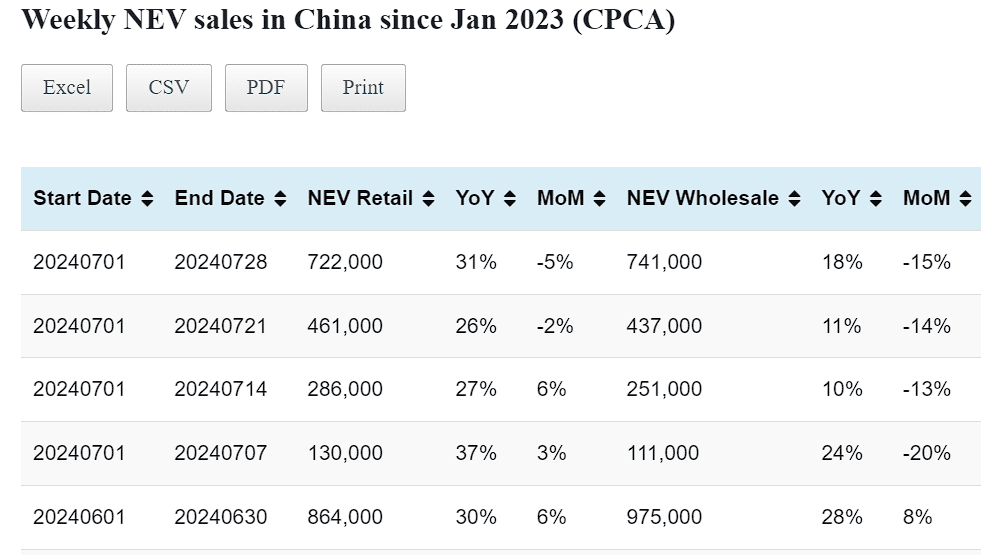This screenshot has width=989, height=555.
Task: Click the Excel export button
Action: coord(67,88)
